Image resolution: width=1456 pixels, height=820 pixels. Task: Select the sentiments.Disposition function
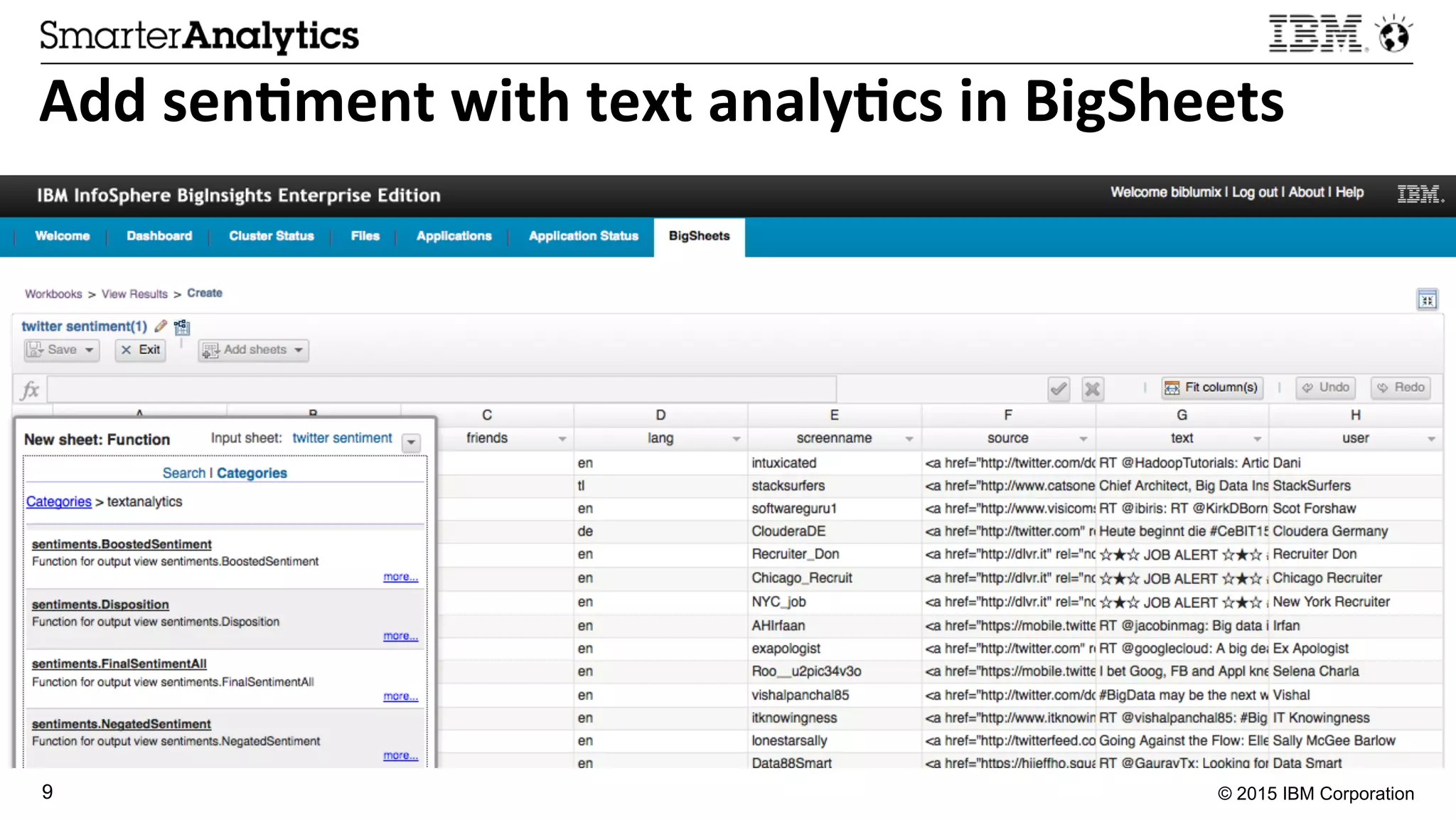[x=100, y=605]
